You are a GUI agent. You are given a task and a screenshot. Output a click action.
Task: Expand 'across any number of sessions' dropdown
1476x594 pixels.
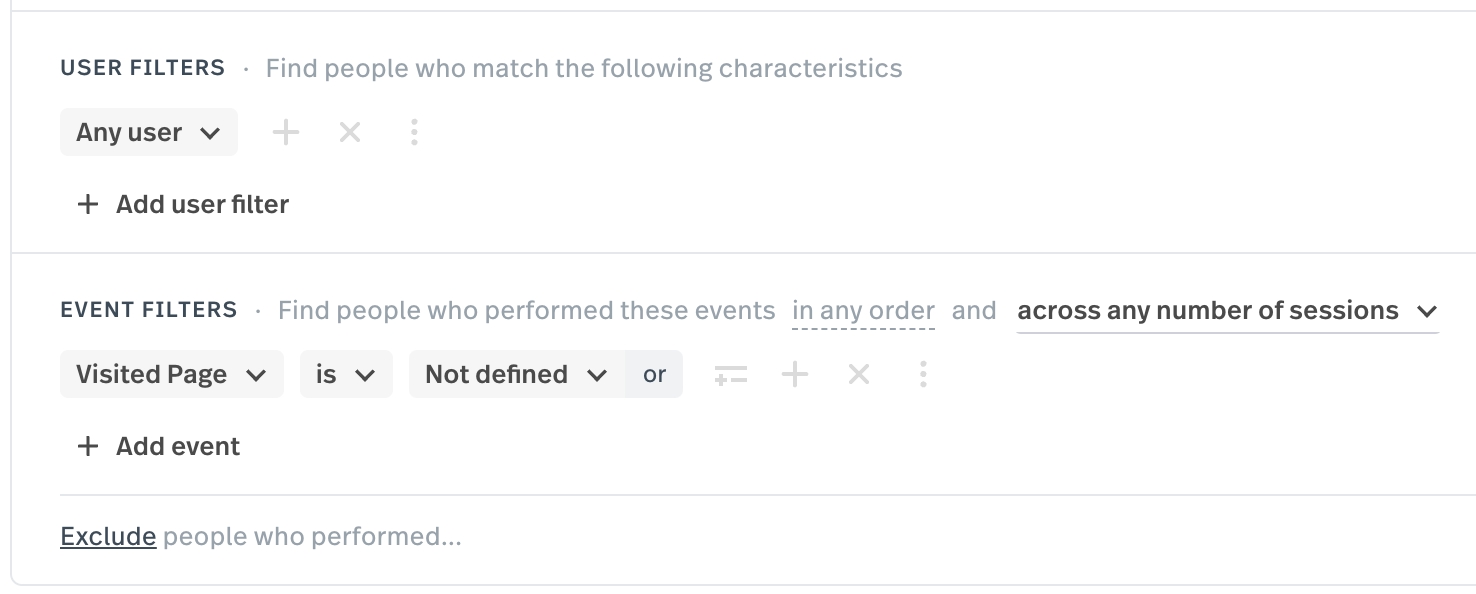click(x=1227, y=311)
